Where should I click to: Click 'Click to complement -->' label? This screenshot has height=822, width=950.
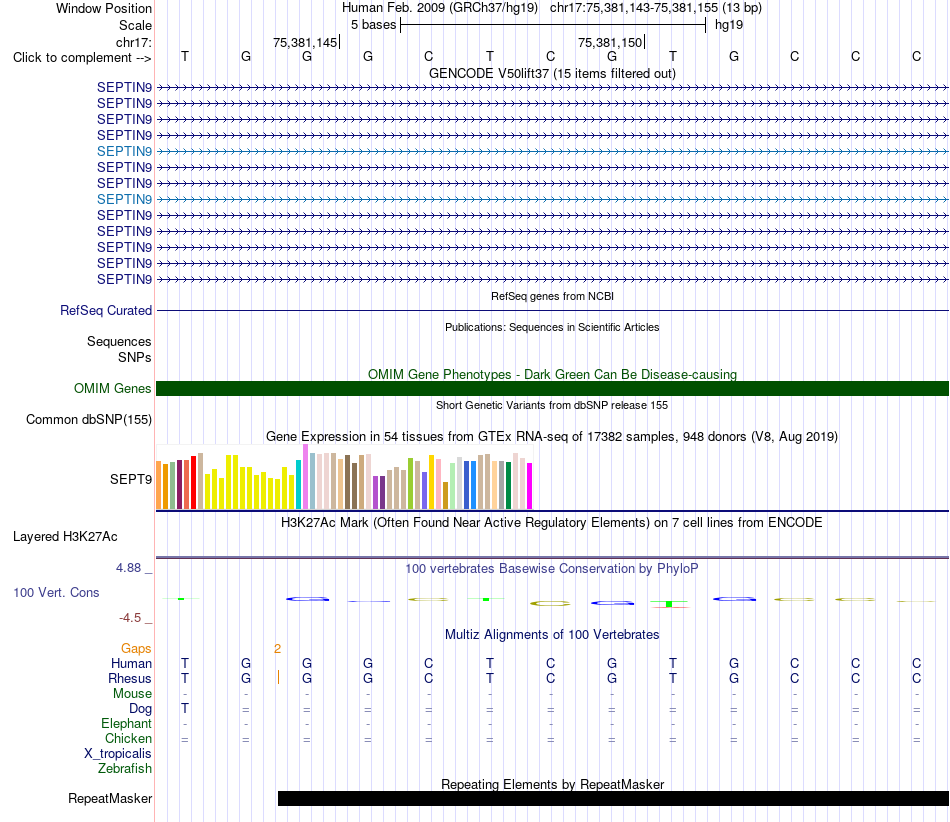tap(82, 58)
